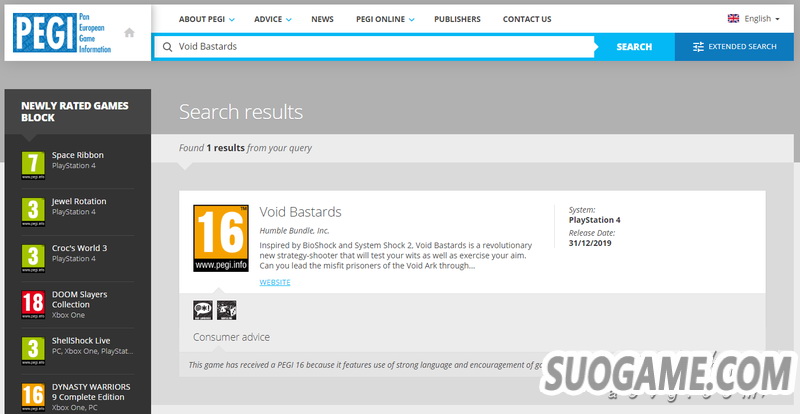The height and width of the screenshot is (414, 800).
Task: Open the CONTACT US page
Action: (527, 19)
